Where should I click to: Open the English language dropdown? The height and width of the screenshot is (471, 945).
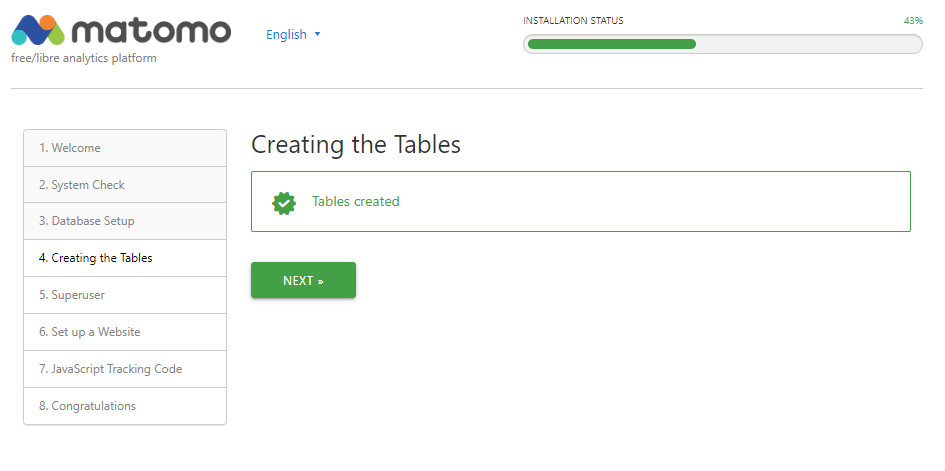click(287, 34)
